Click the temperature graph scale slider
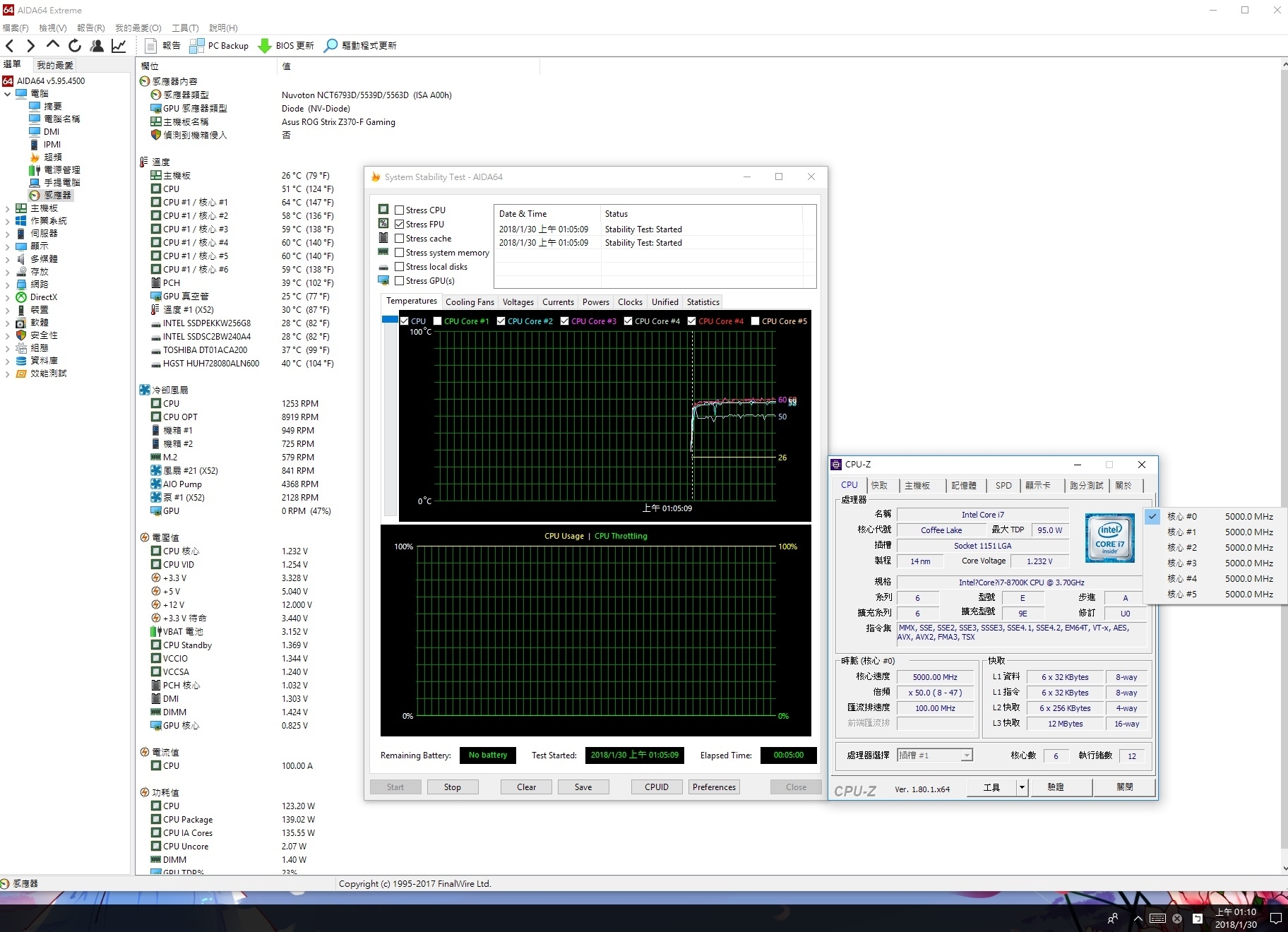The image size is (1288, 932). tap(389, 320)
